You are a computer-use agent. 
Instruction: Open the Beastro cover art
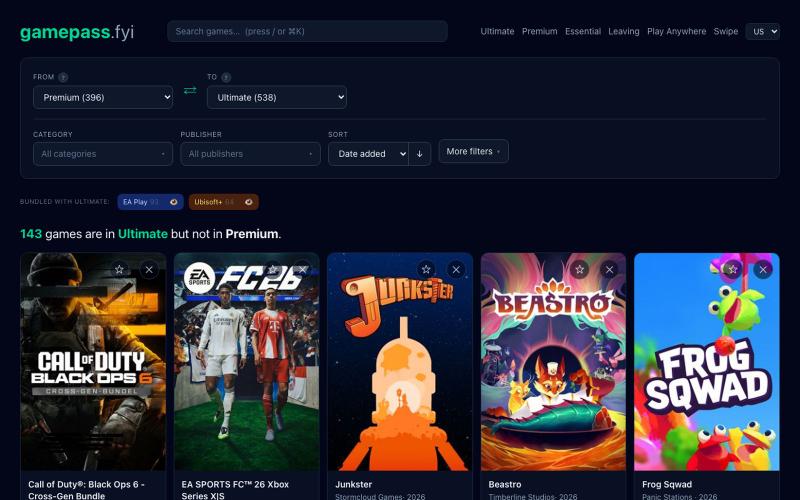(x=553, y=362)
